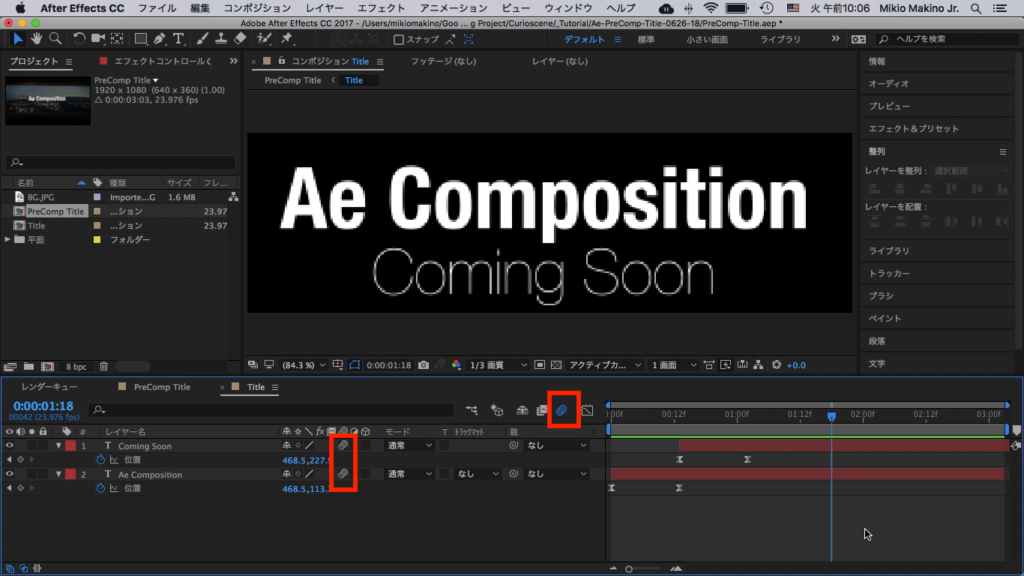Switch to the PreComp Title timeline tab

(162, 387)
